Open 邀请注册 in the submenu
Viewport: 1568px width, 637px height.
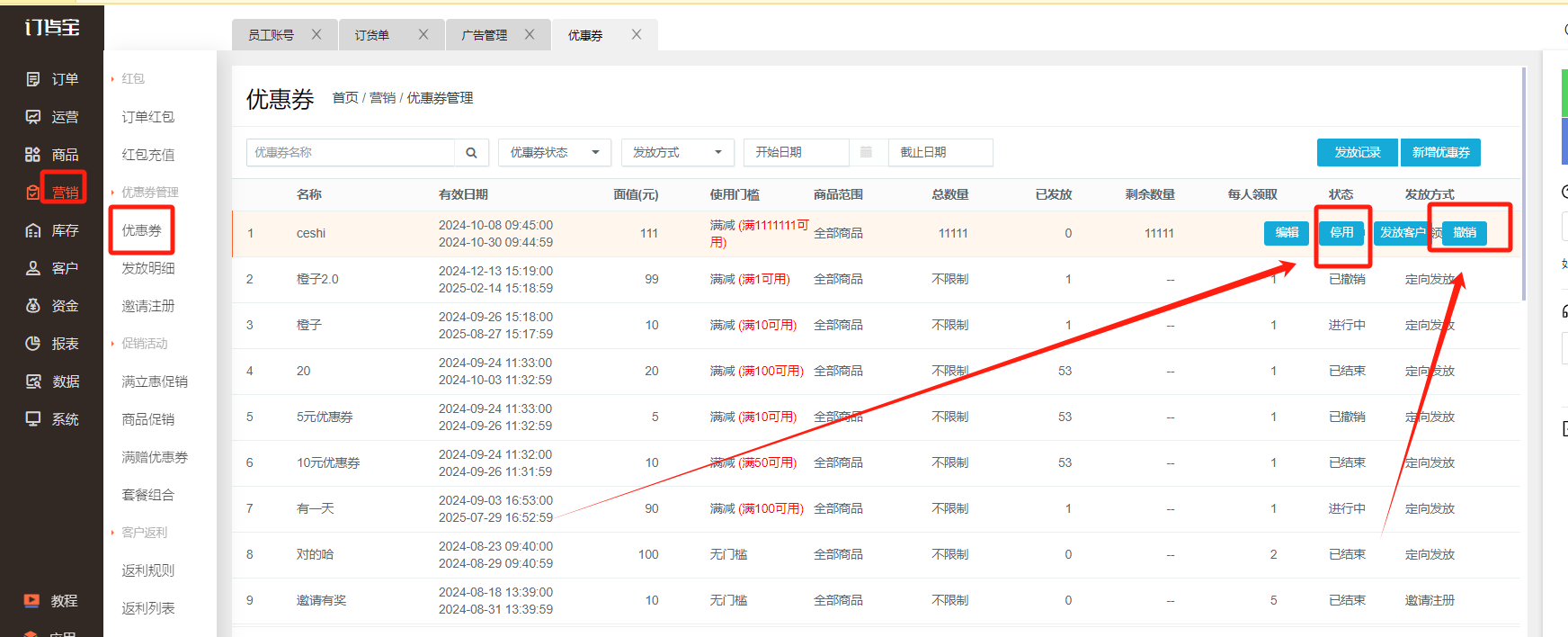[x=148, y=306]
